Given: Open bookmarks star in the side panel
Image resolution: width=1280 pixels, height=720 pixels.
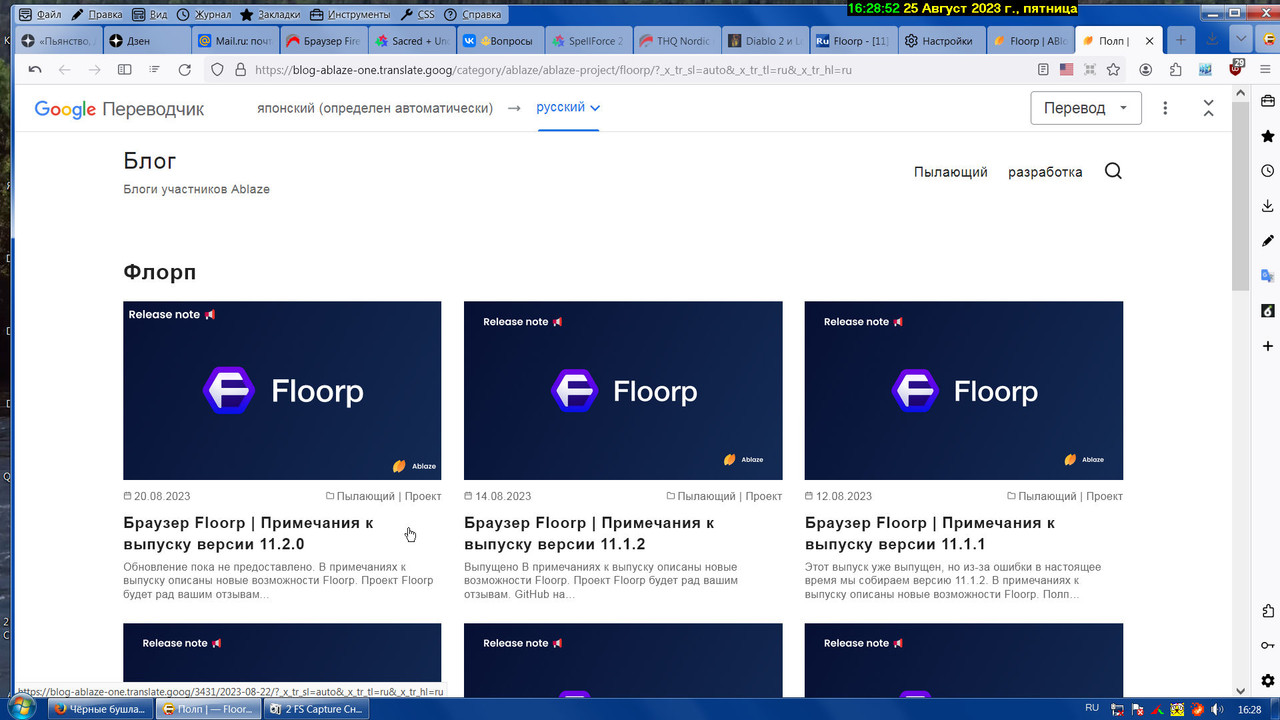Looking at the screenshot, I should 1268,136.
